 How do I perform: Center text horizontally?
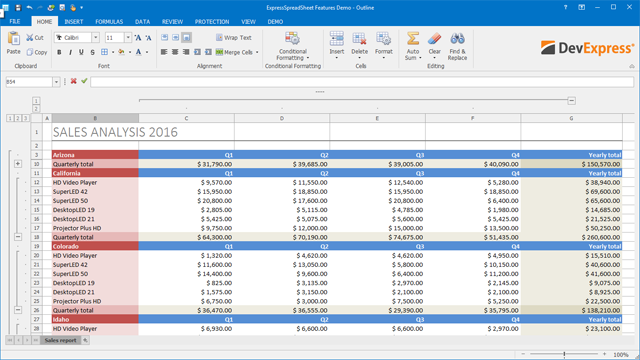(x=175, y=52)
